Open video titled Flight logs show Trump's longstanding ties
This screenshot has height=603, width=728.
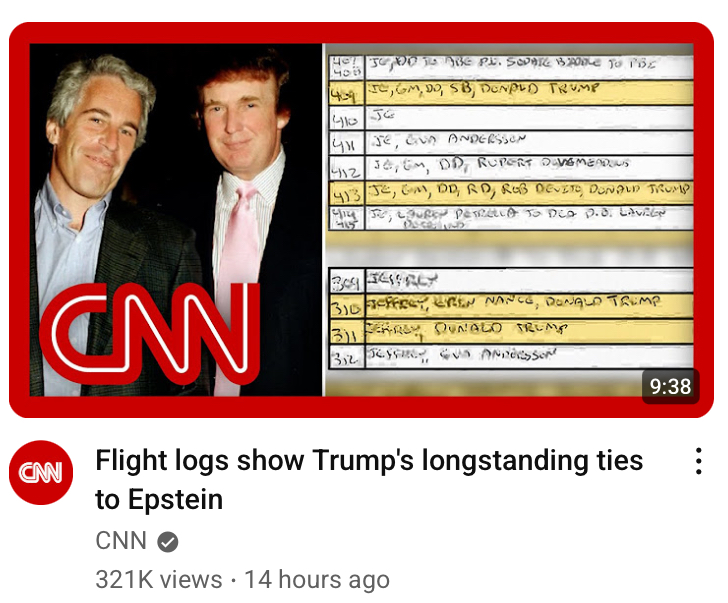pos(369,480)
